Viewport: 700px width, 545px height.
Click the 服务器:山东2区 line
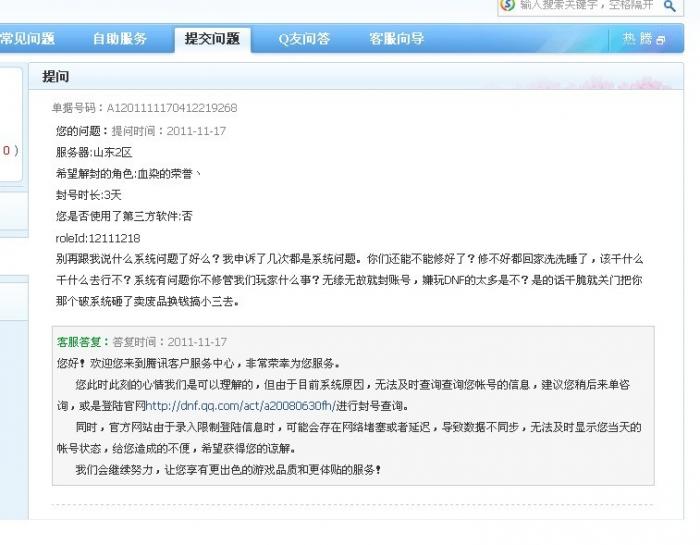tap(94, 152)
